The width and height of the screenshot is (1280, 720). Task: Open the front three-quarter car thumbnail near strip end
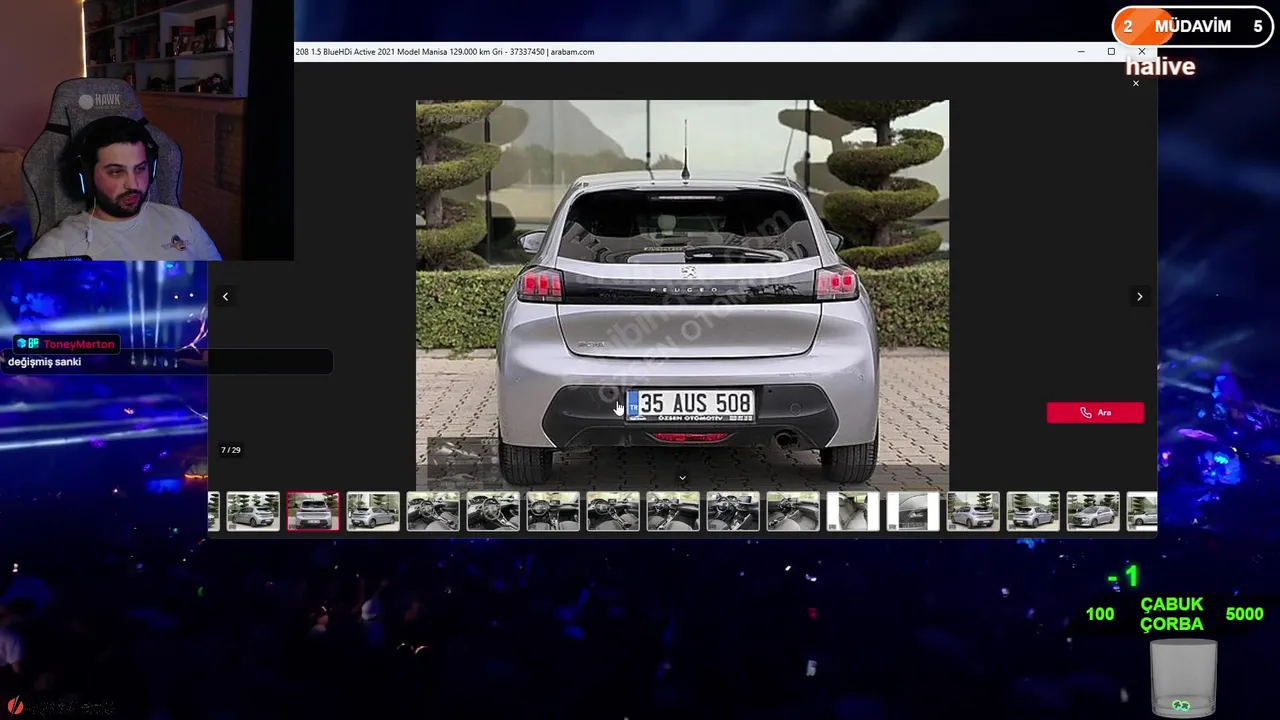point(1093,511)
